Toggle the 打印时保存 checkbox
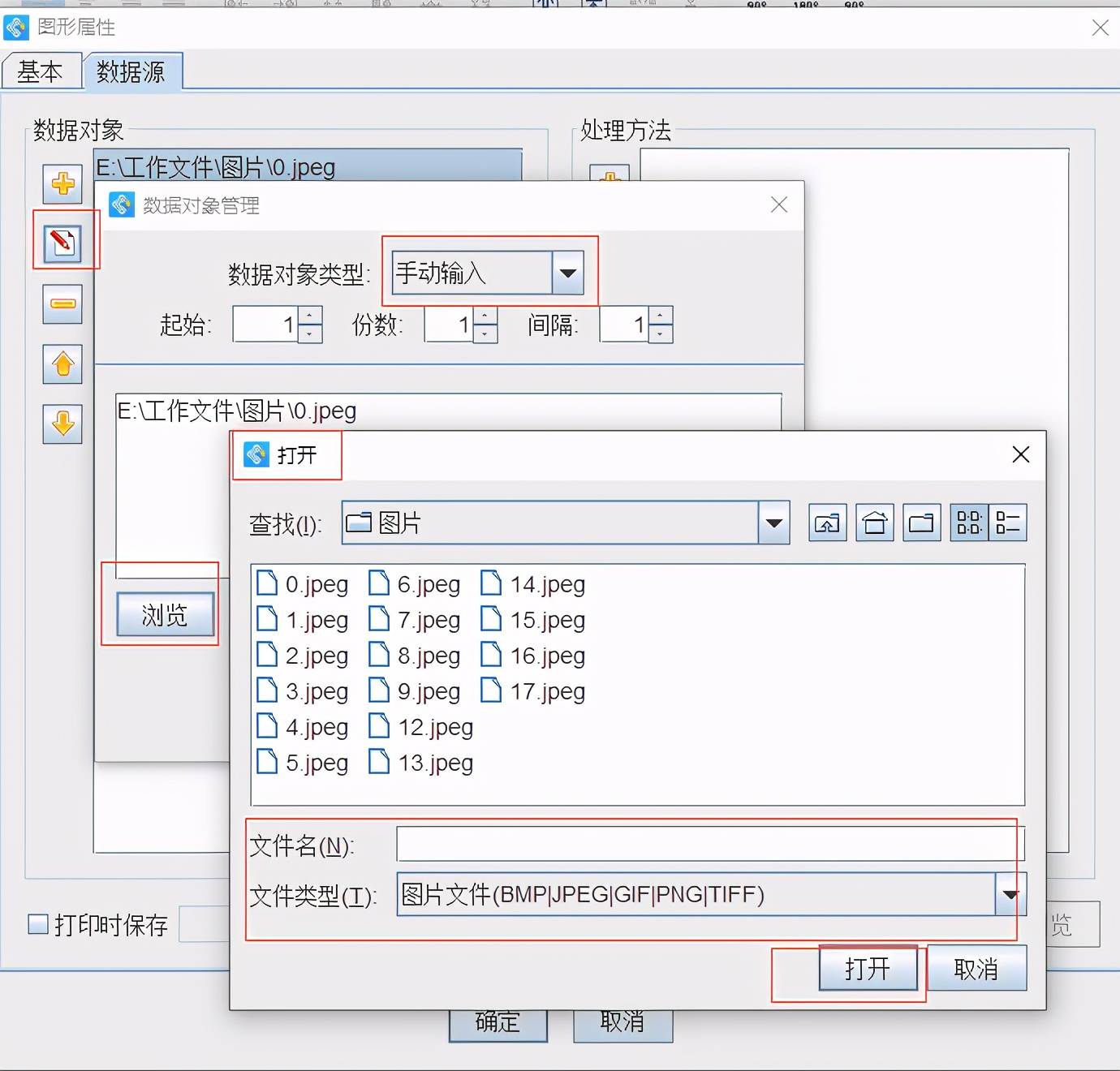The image size is (1120, 1071). 38,924
